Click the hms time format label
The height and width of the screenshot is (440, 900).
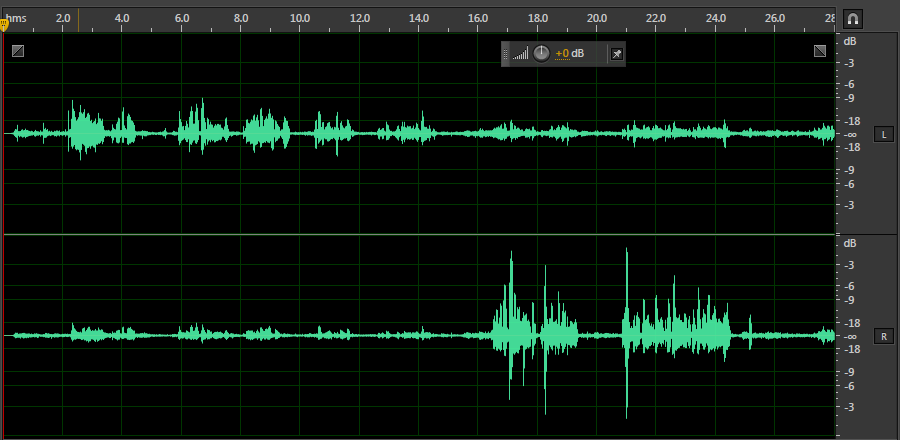pos(17,18)
